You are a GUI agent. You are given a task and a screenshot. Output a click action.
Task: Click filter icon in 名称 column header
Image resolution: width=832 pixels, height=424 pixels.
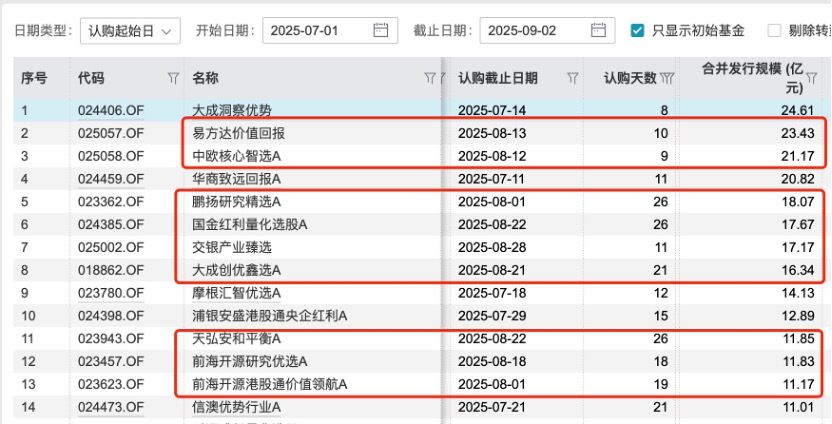(x=430, y=78)
